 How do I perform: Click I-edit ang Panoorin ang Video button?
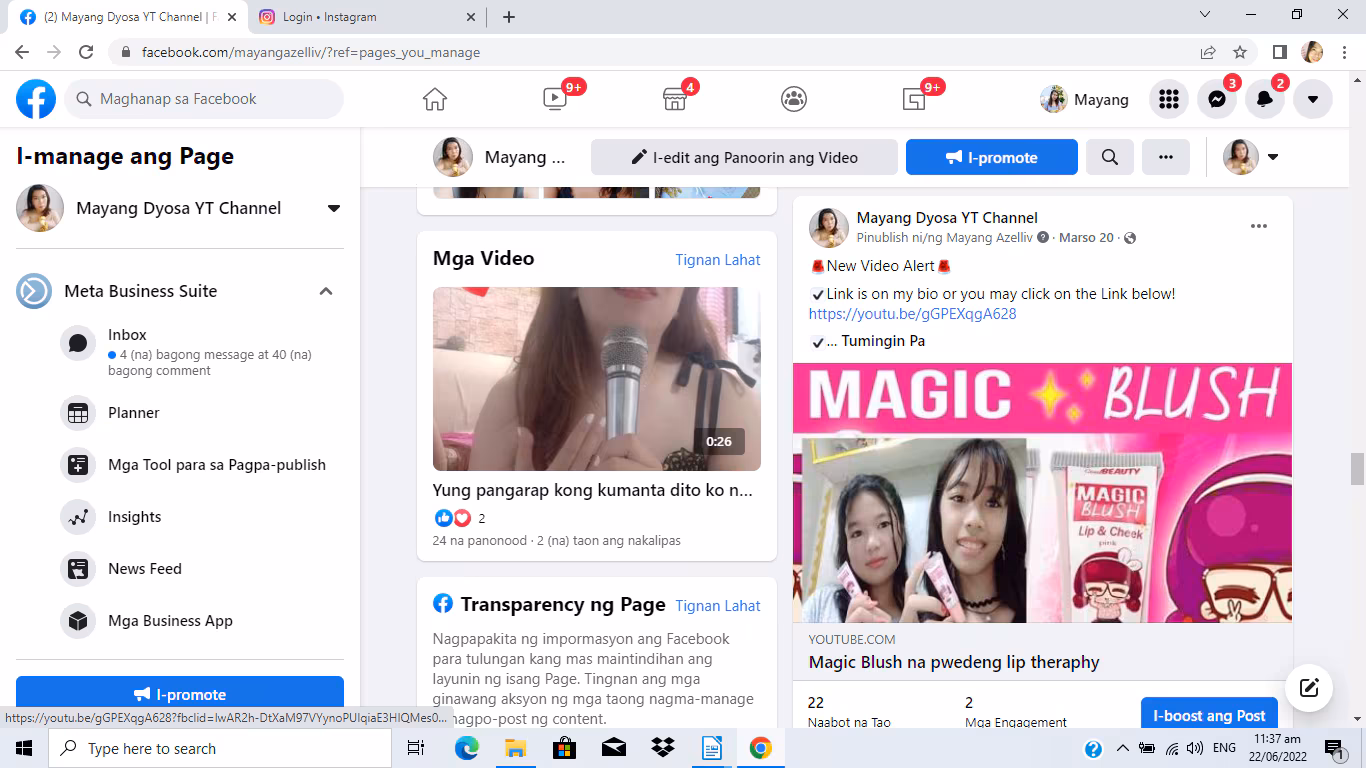744,157
